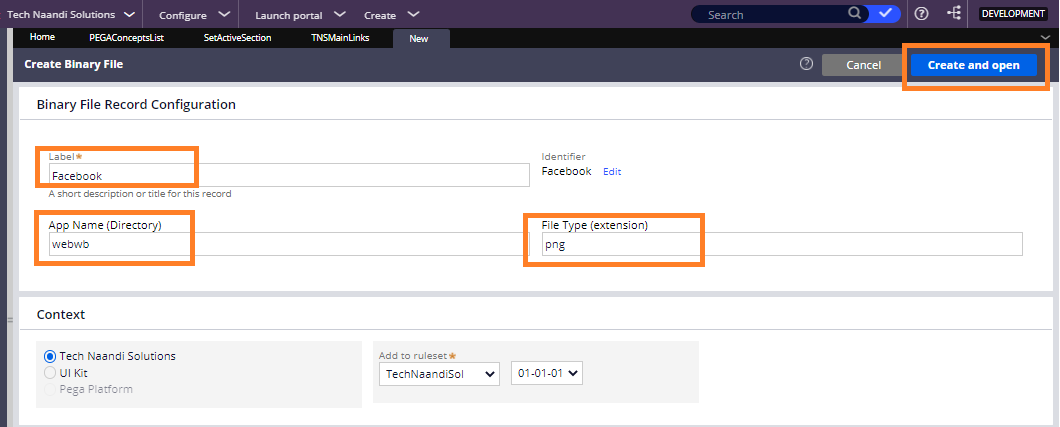
Task: Click the Context section heading
Action: [61, 314]
